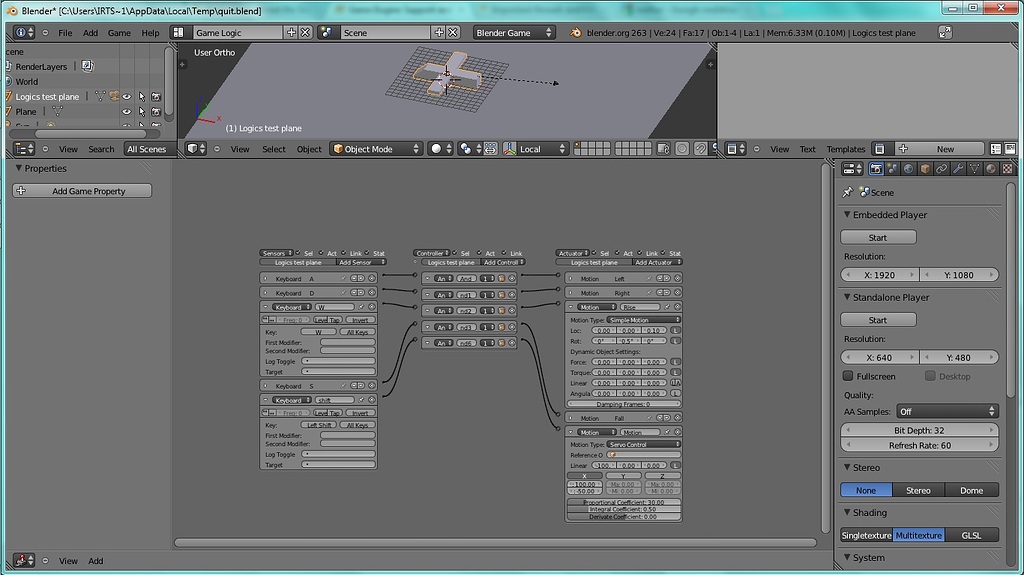Toggle Actuator Act checkbox
The image size is (1024, 575).
click(x=617, y=253)
